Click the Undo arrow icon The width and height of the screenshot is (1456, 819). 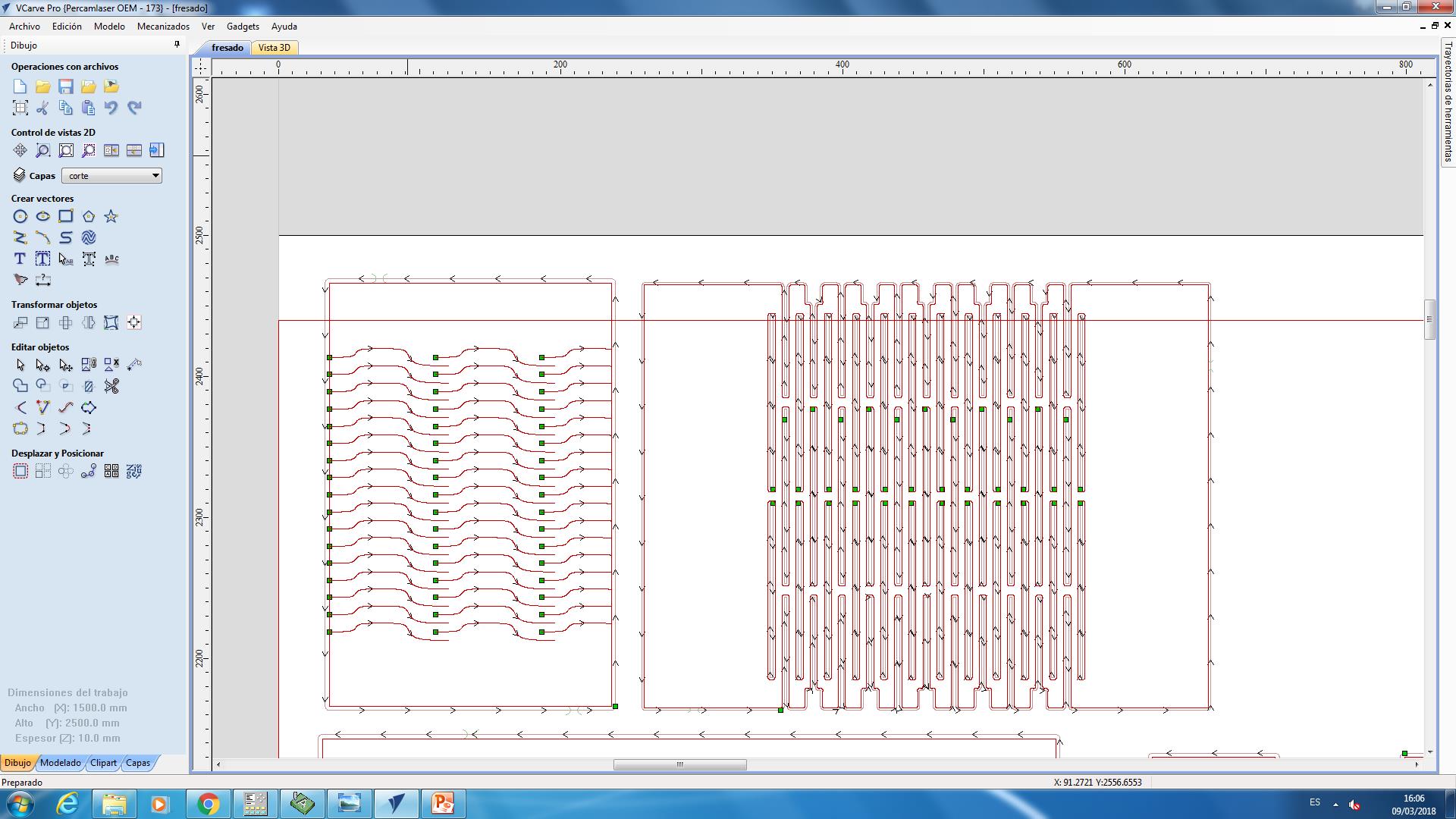click(111, 108)
